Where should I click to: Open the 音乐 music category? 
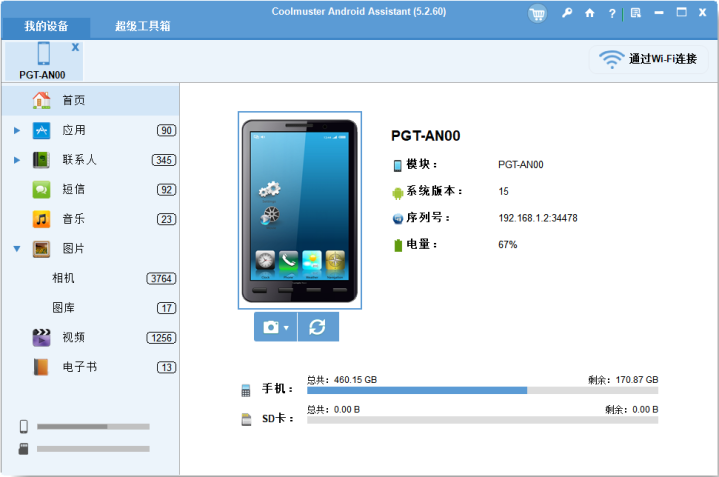pos(90,219)
